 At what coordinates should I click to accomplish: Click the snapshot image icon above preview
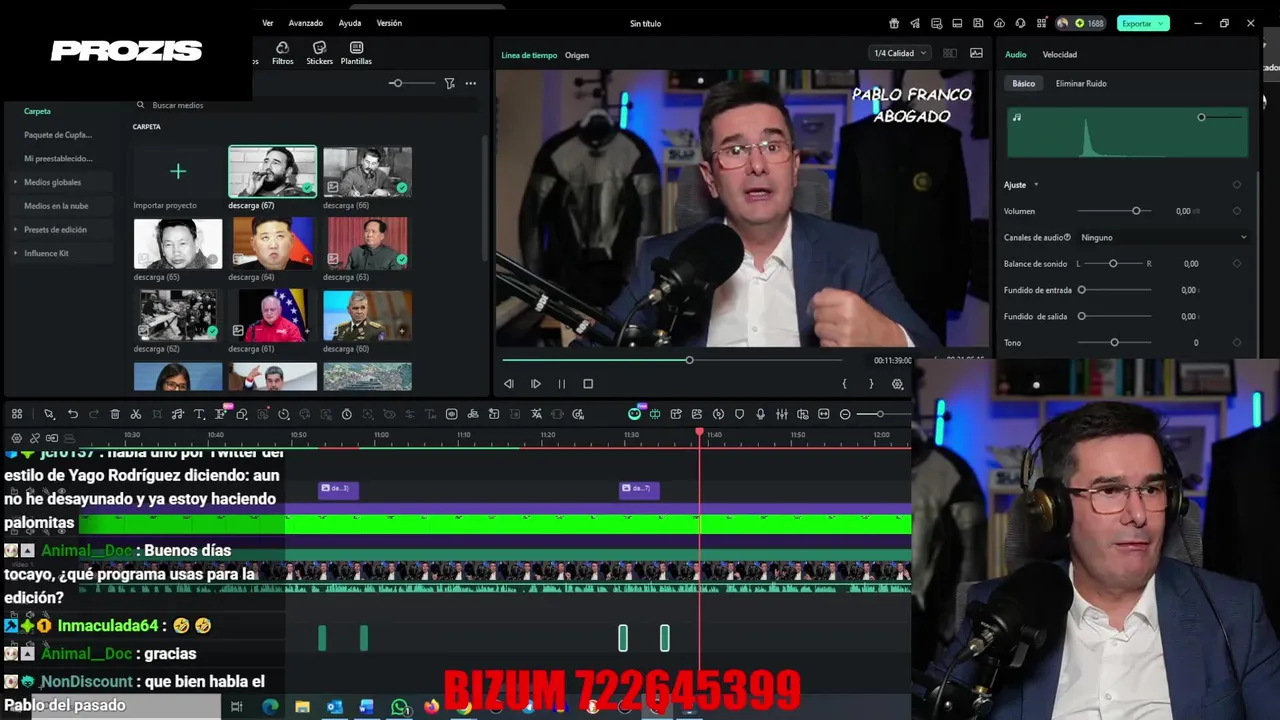pos(976,53)
